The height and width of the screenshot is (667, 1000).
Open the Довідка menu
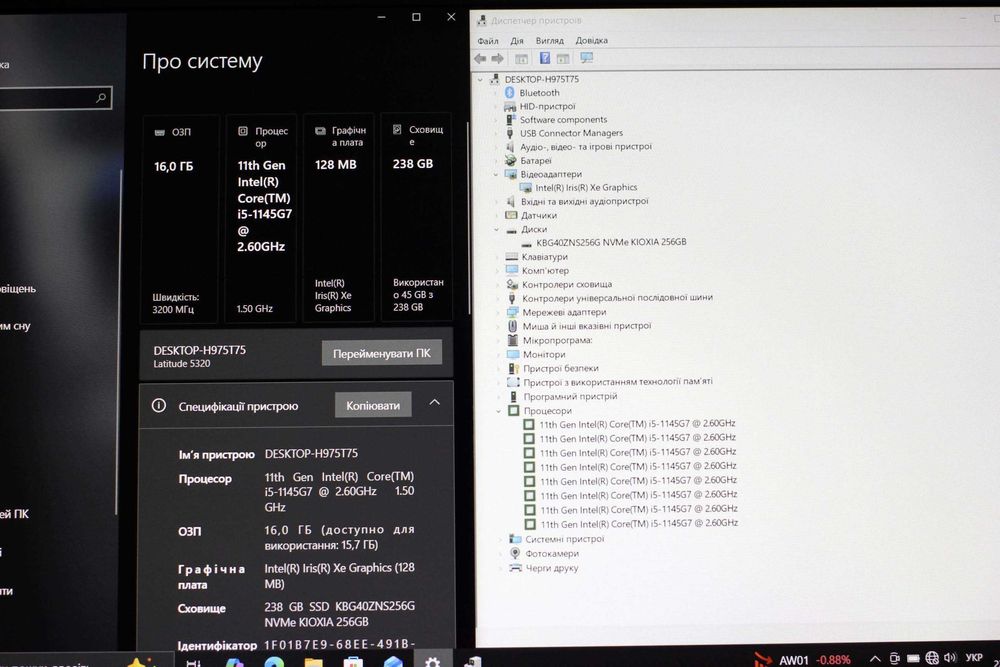pyautogui.click(x=591, y=40)
